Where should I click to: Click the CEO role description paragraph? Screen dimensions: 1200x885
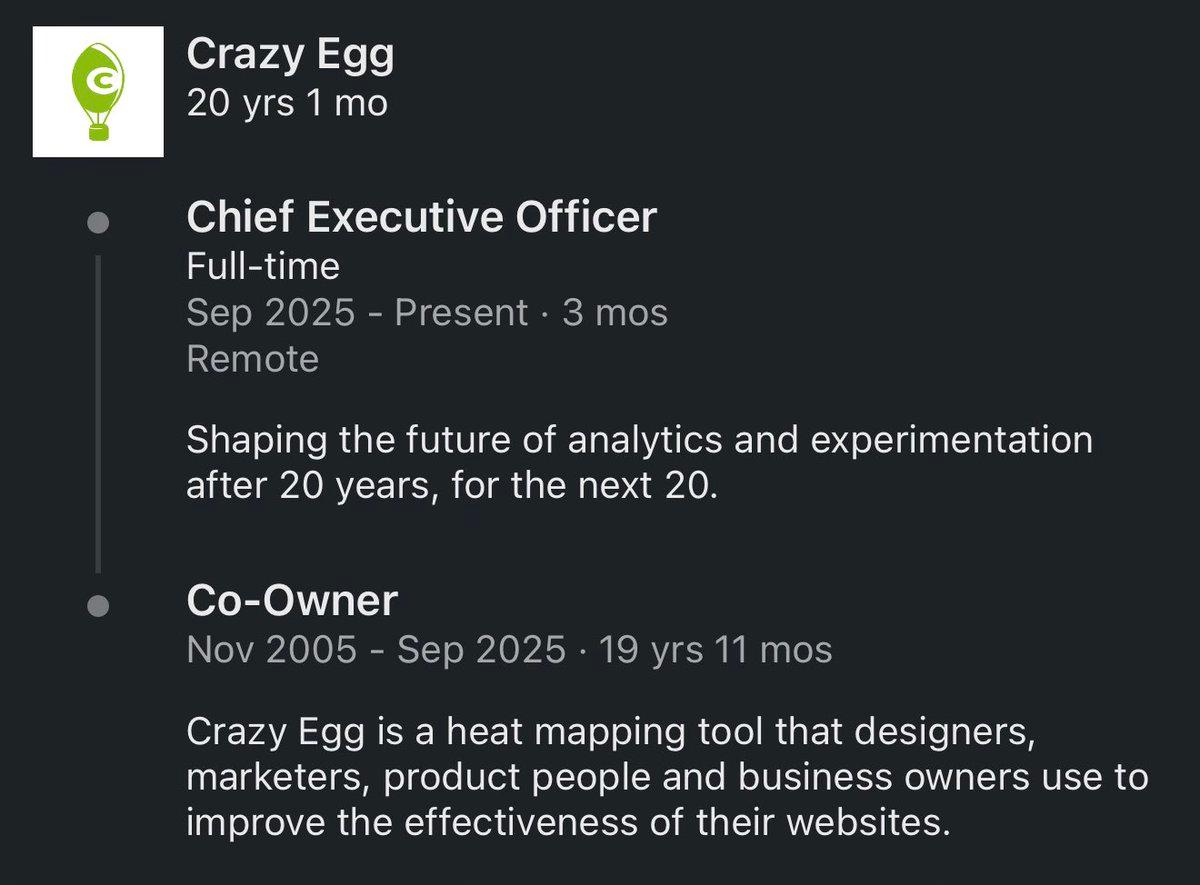click(639, 462)
